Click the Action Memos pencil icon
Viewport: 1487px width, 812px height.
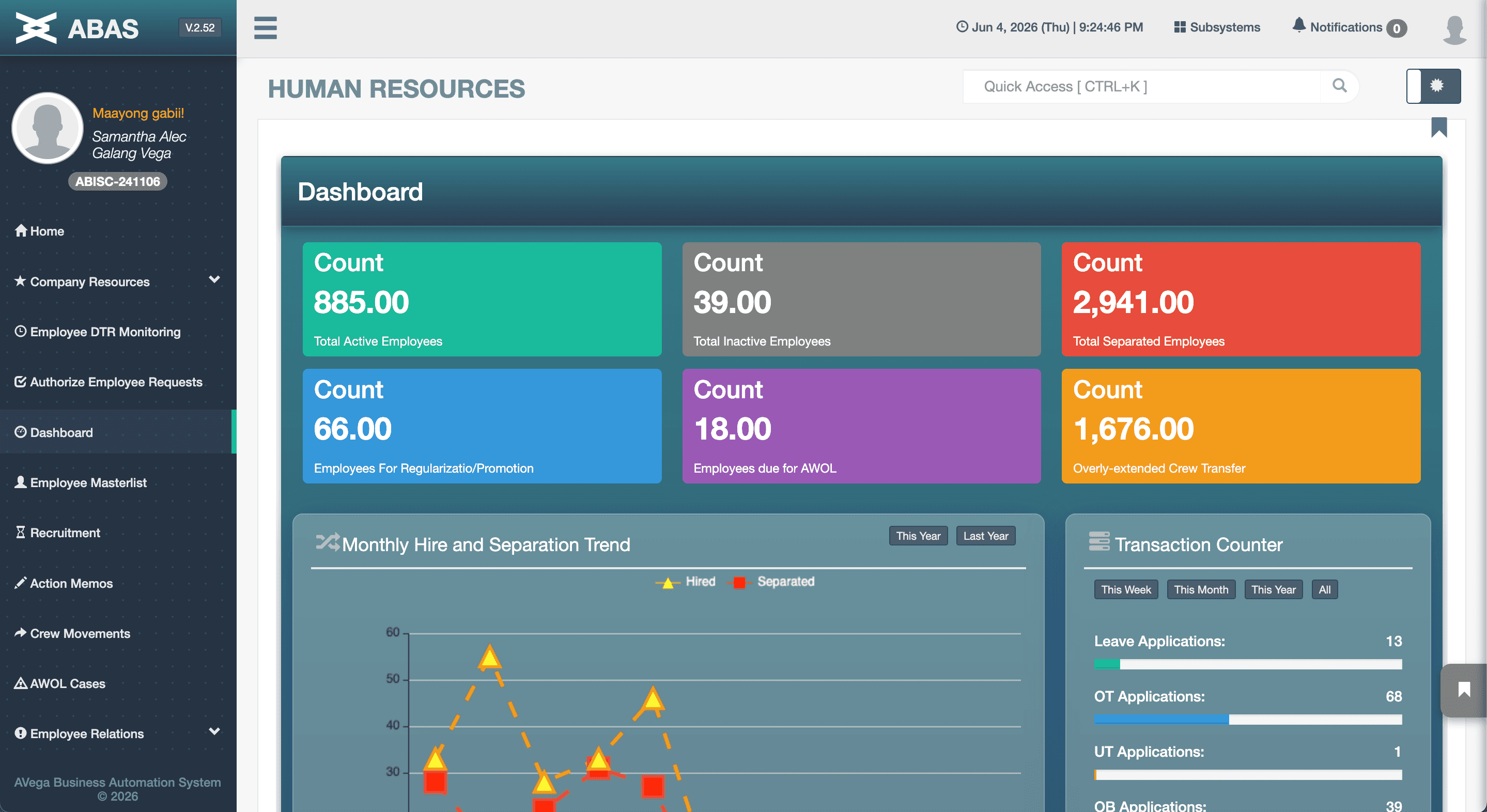point(20,582)
